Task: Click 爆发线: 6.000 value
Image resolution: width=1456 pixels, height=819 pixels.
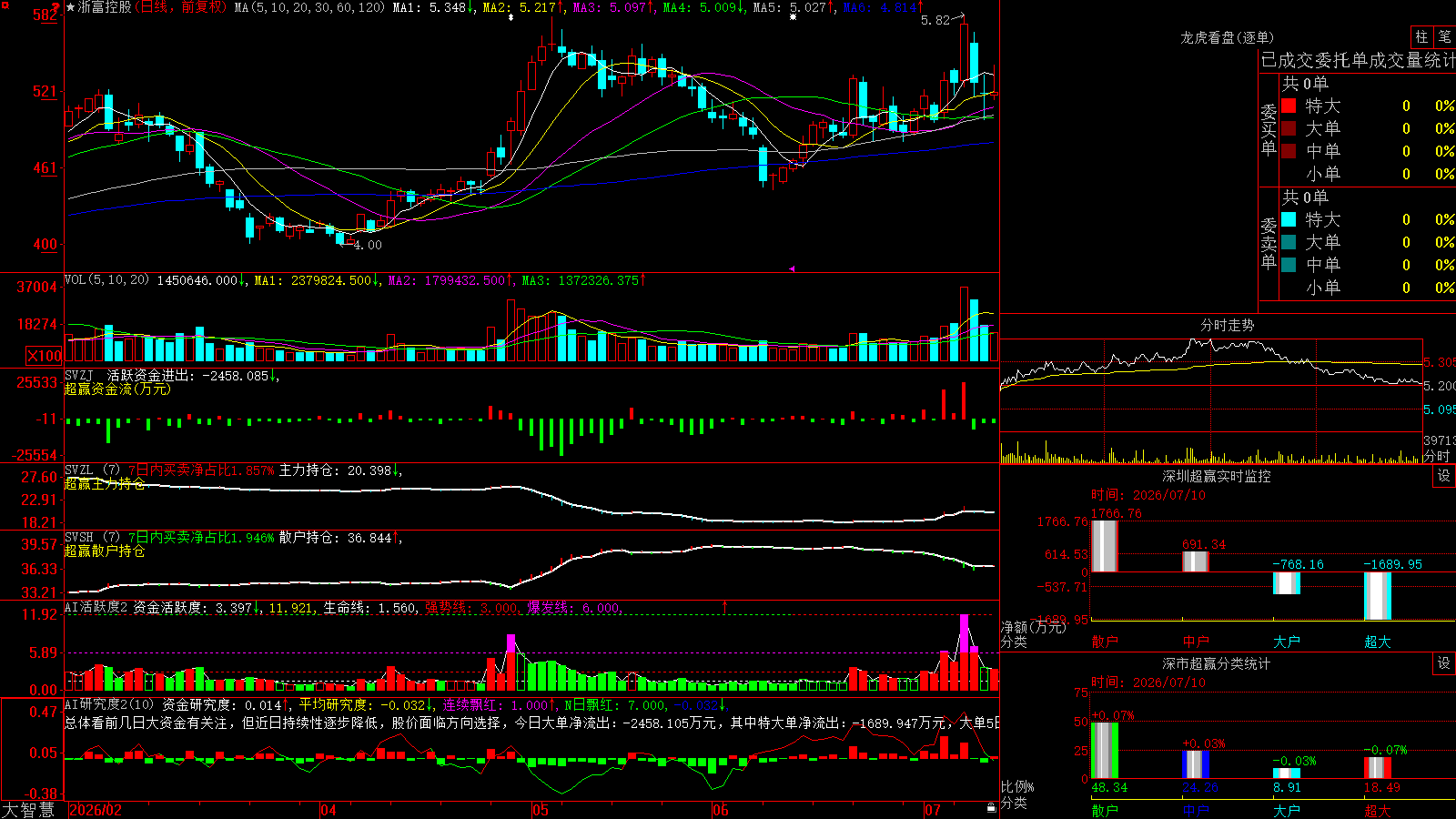Action: 574,608
